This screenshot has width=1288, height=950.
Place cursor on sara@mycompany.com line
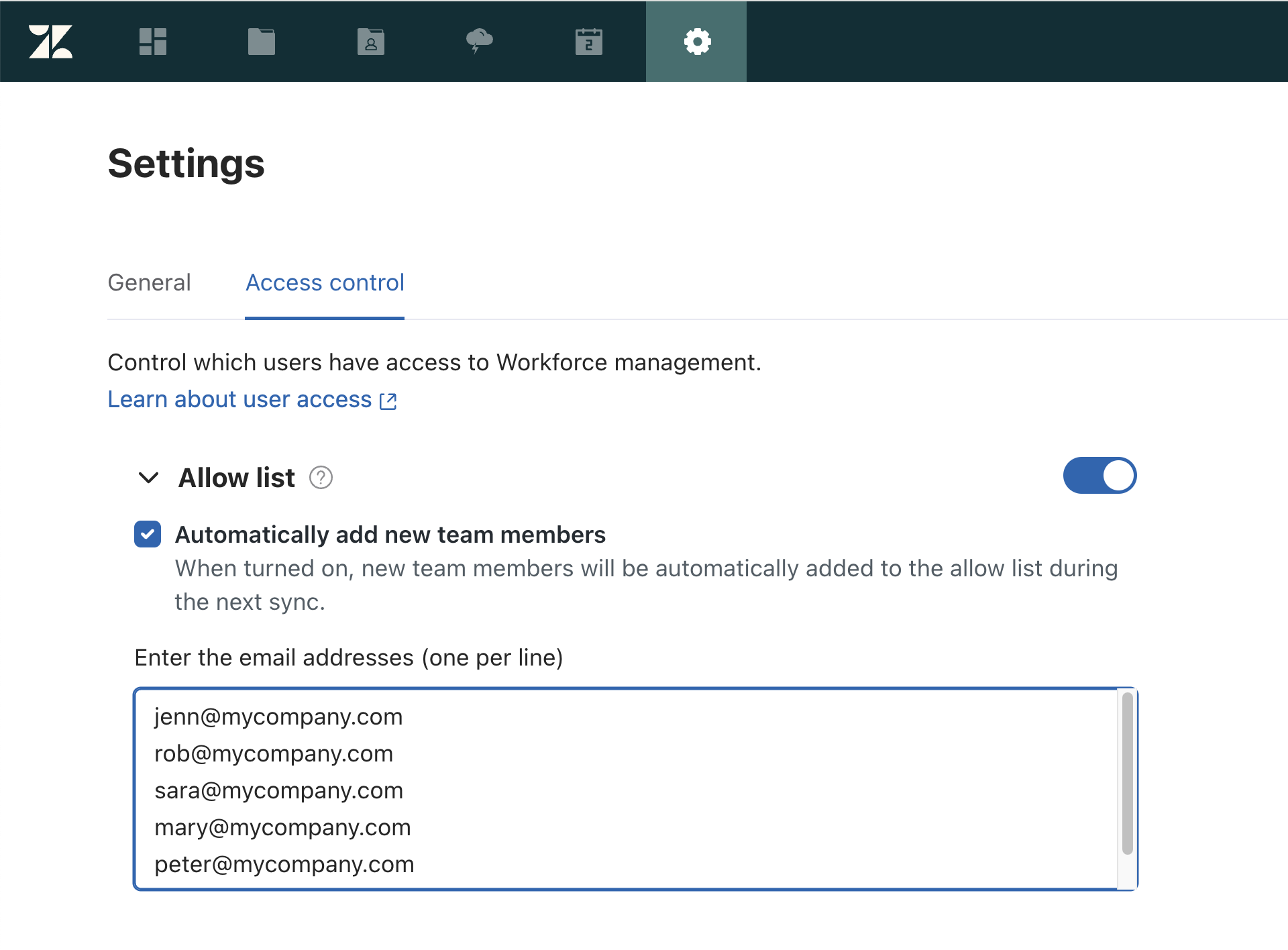coord(278,790)
